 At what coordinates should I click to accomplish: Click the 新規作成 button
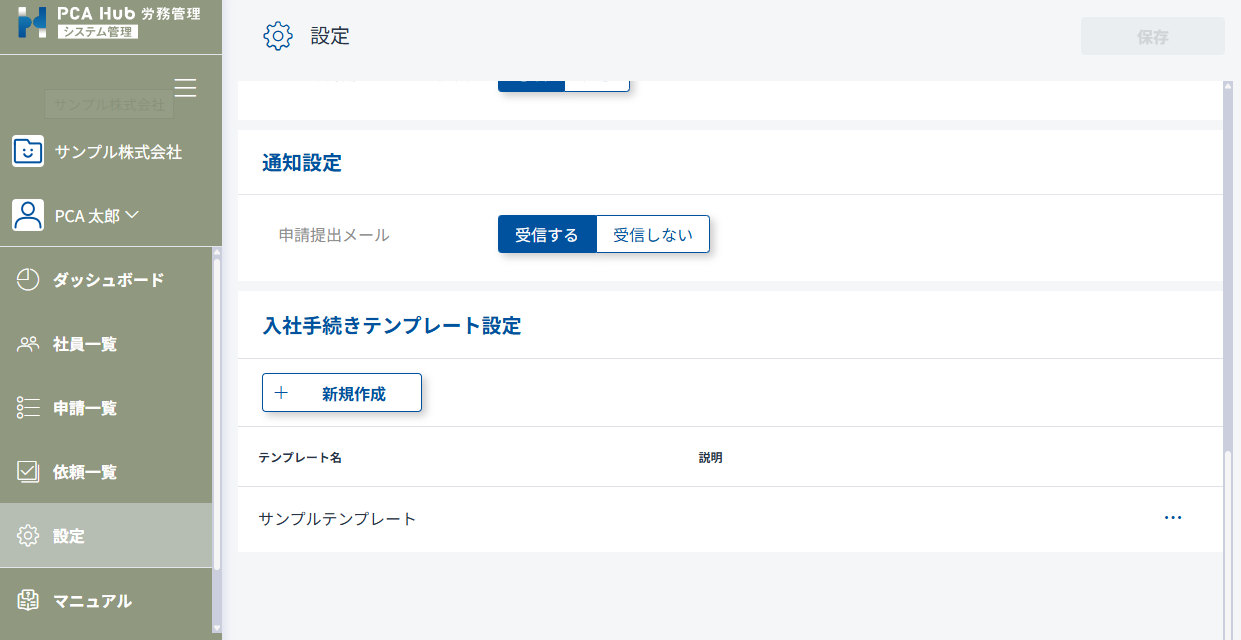pos(342,393)
